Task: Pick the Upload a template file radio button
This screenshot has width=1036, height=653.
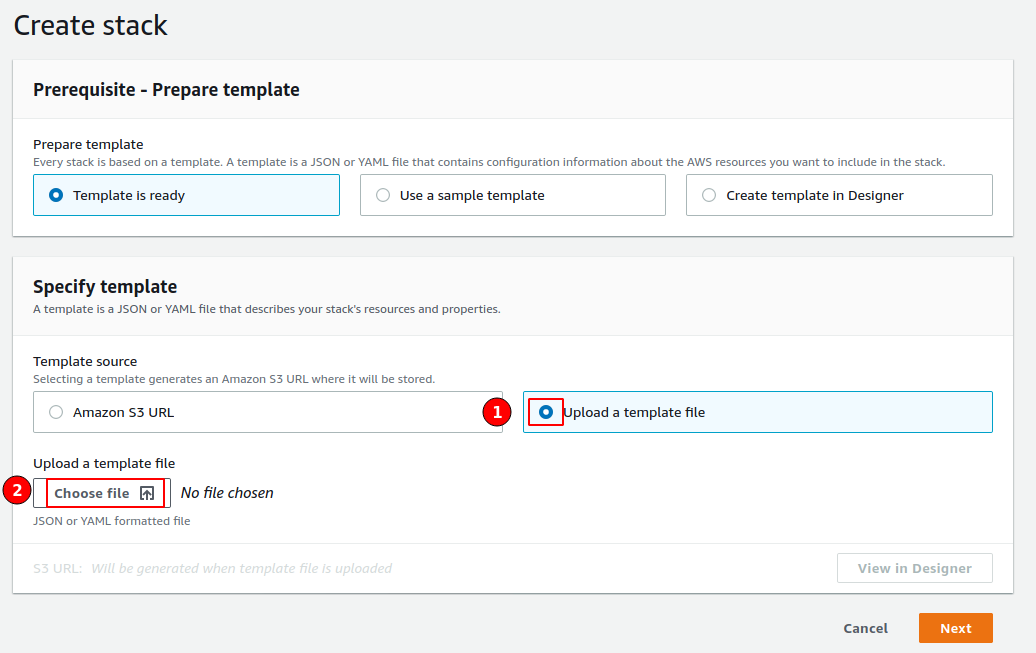Action: pos(546,412)
